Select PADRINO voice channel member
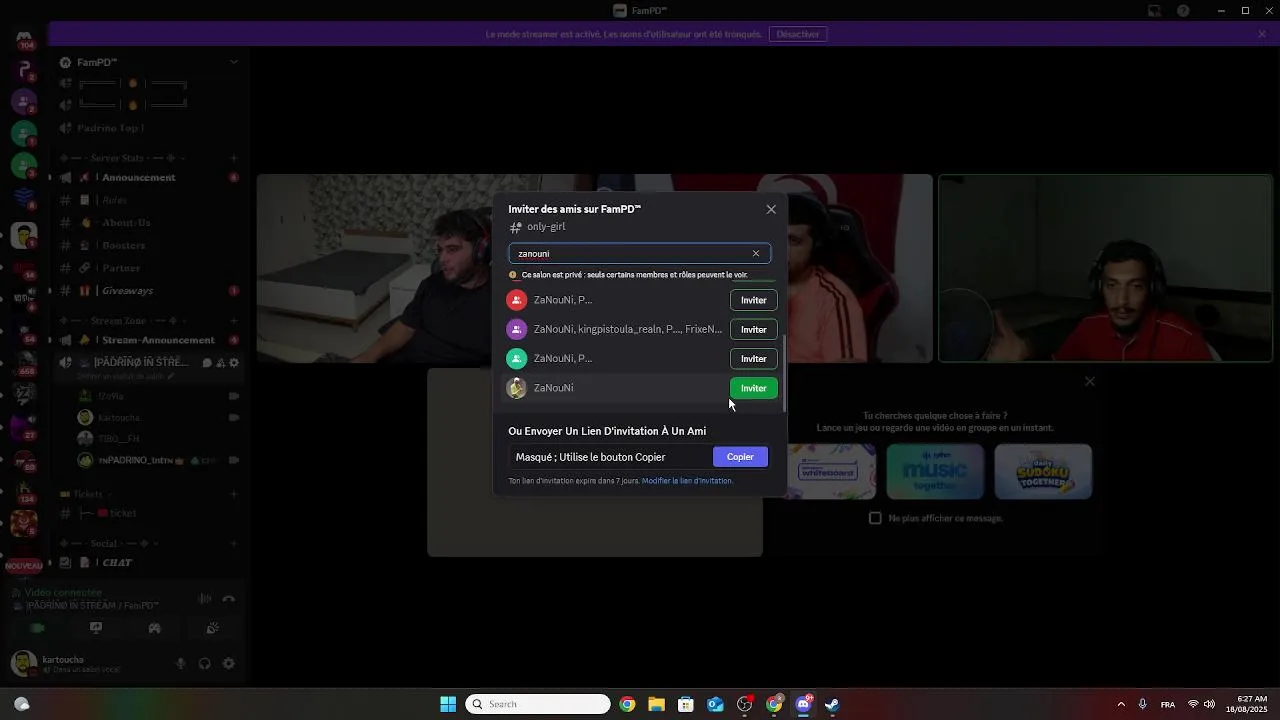 (158, 460)
